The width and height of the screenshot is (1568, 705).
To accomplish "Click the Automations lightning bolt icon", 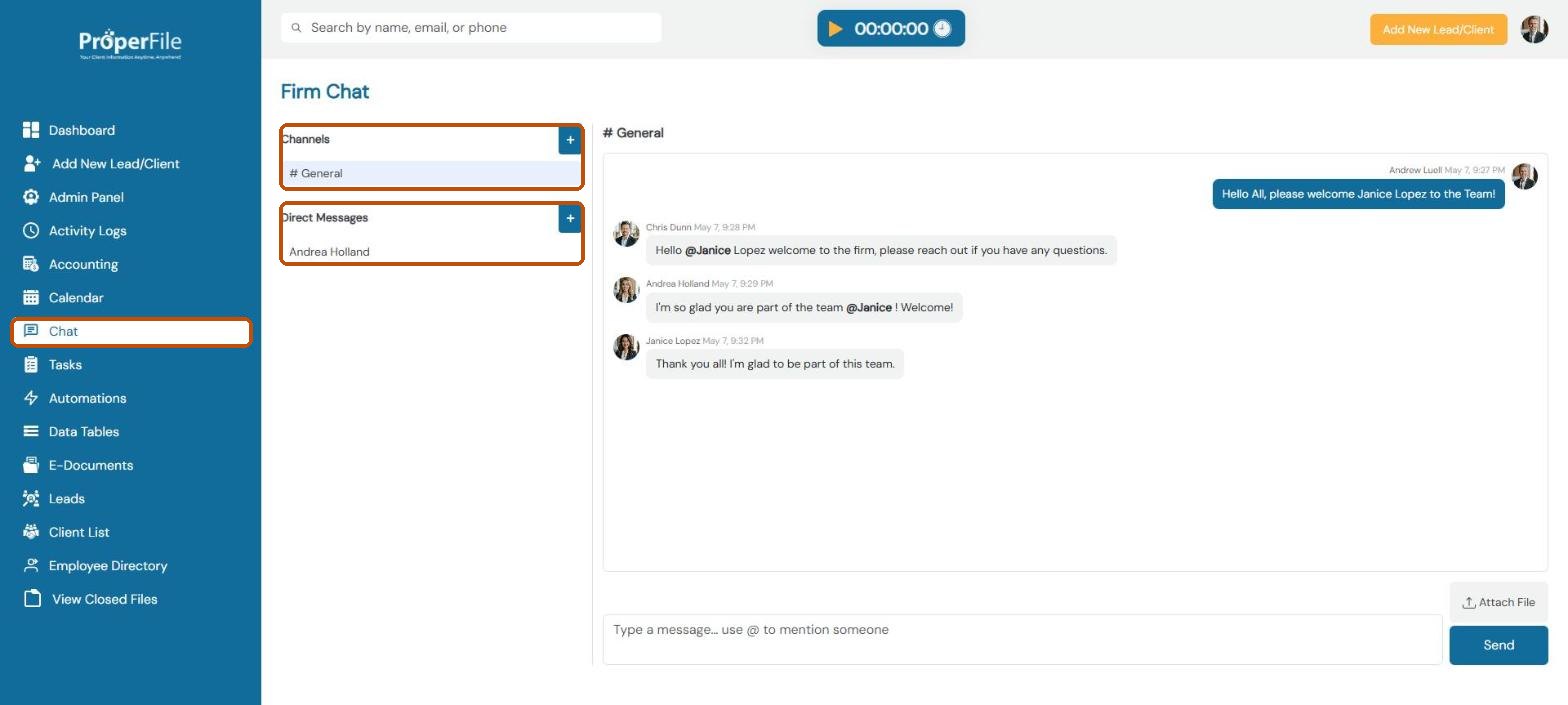I will 31,398.
